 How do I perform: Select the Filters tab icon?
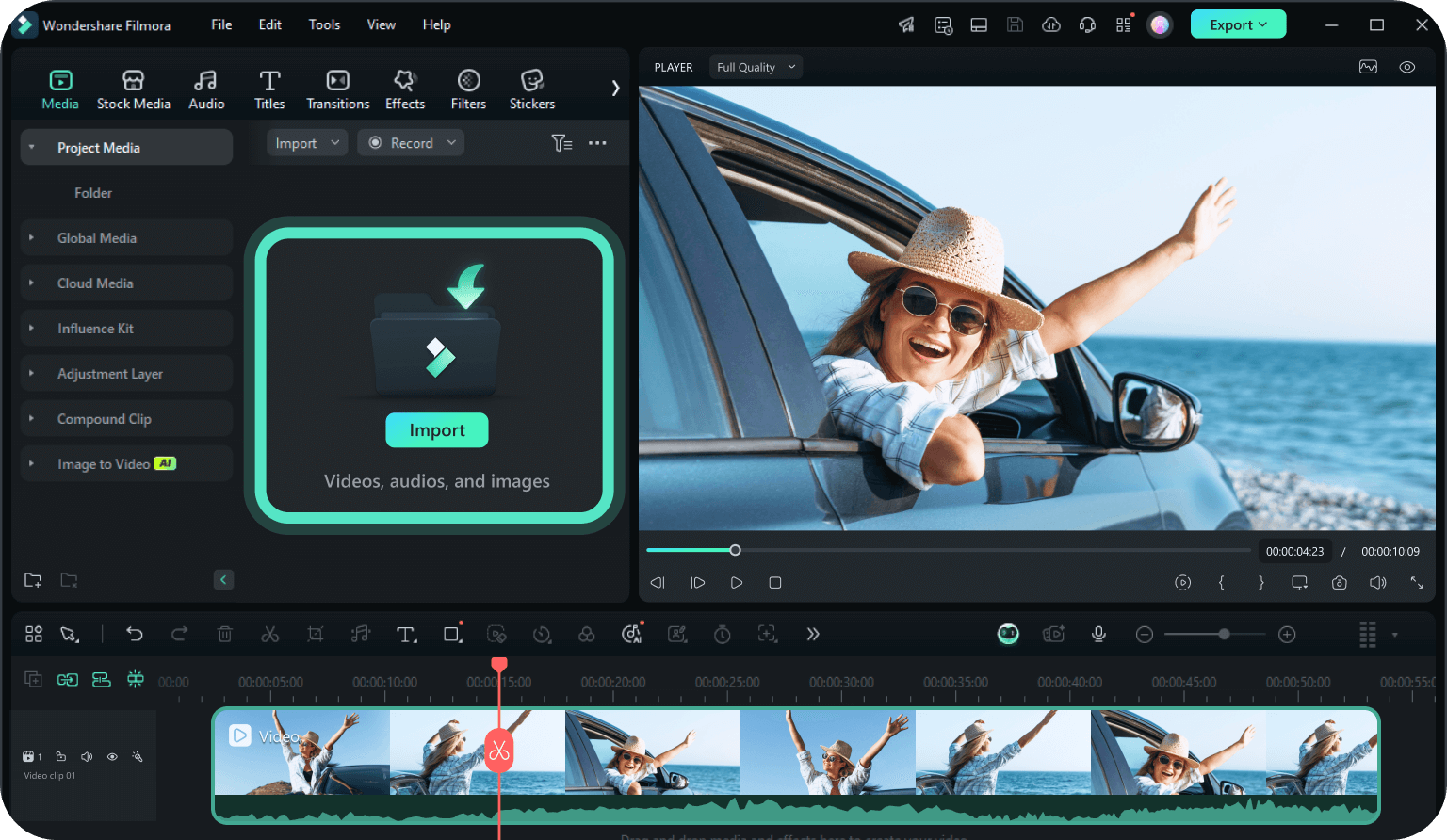coord(468,81)
